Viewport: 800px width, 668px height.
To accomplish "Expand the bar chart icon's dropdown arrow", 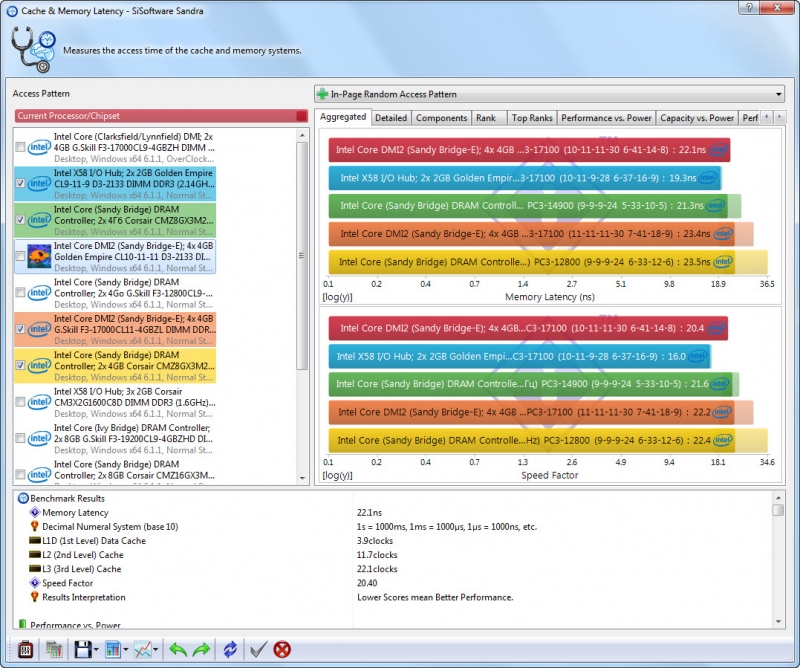I will coord(126,650).
